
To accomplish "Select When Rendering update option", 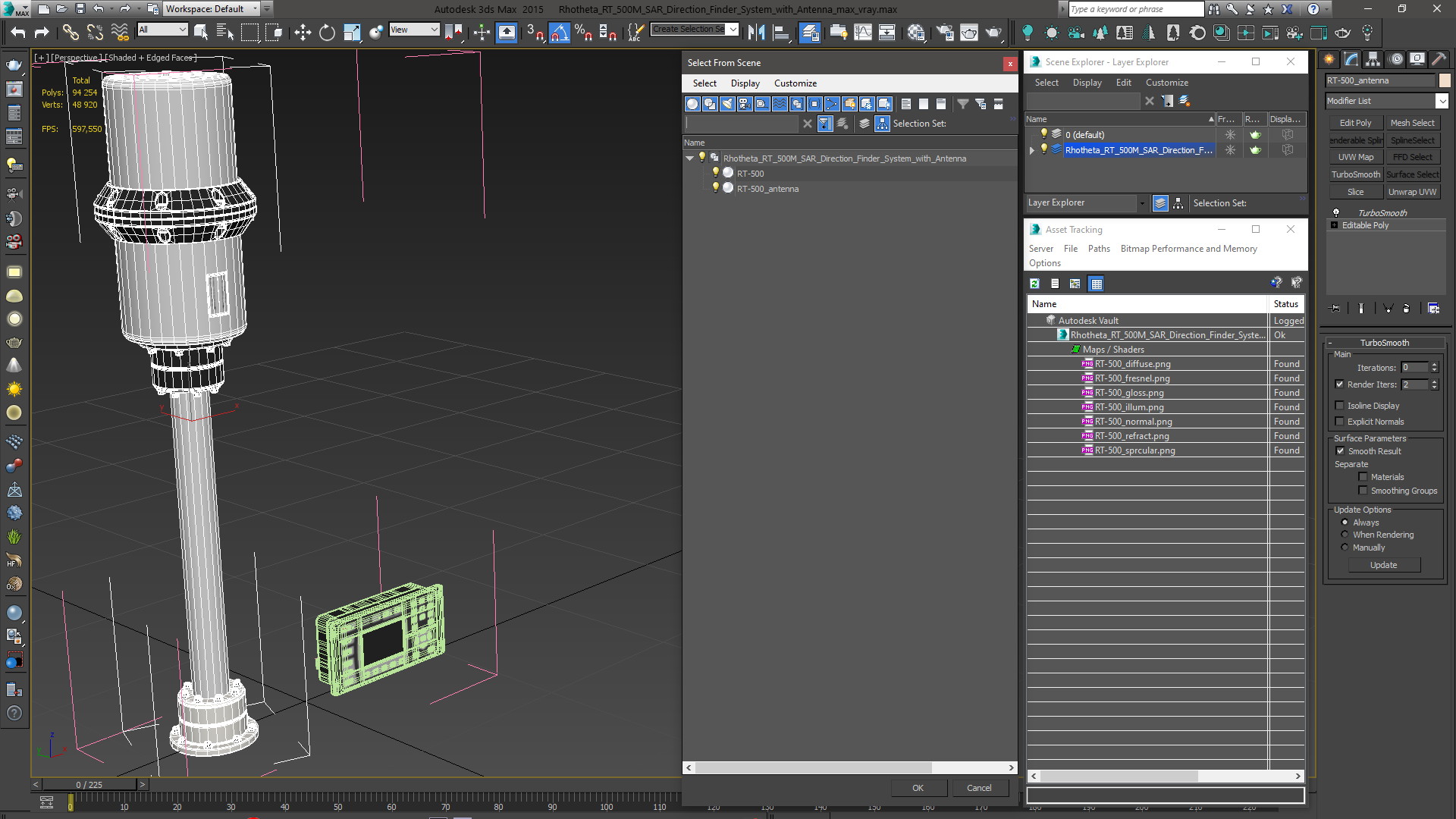I will (1345, 535).
